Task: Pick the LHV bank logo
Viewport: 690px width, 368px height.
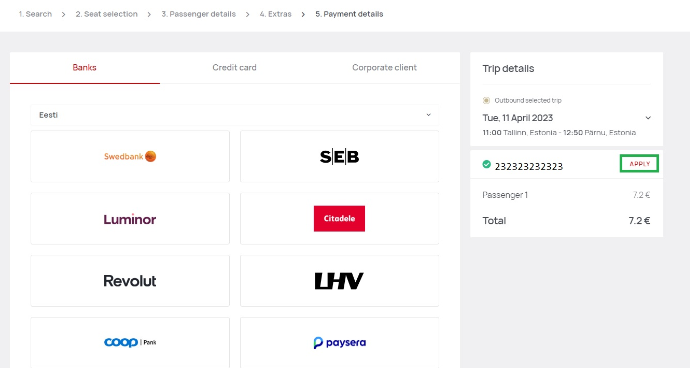Action: (x=339, y=281)
